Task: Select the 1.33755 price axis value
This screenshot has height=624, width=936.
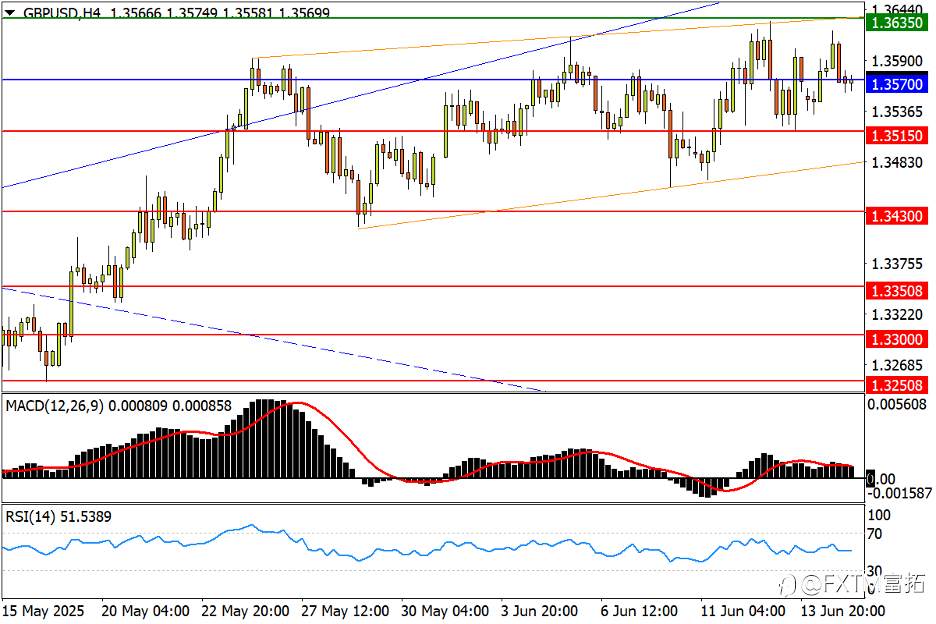Action: (897, 263)
